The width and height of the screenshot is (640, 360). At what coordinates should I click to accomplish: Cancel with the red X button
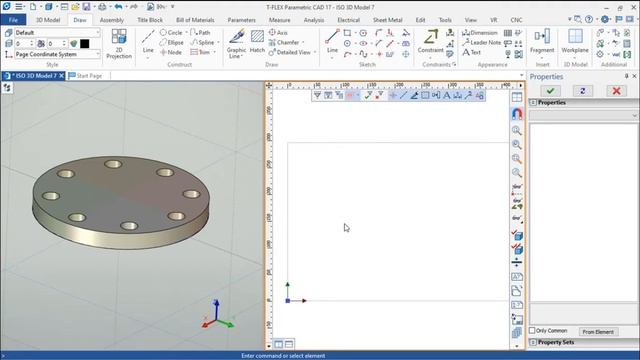[x=616, y=91]
